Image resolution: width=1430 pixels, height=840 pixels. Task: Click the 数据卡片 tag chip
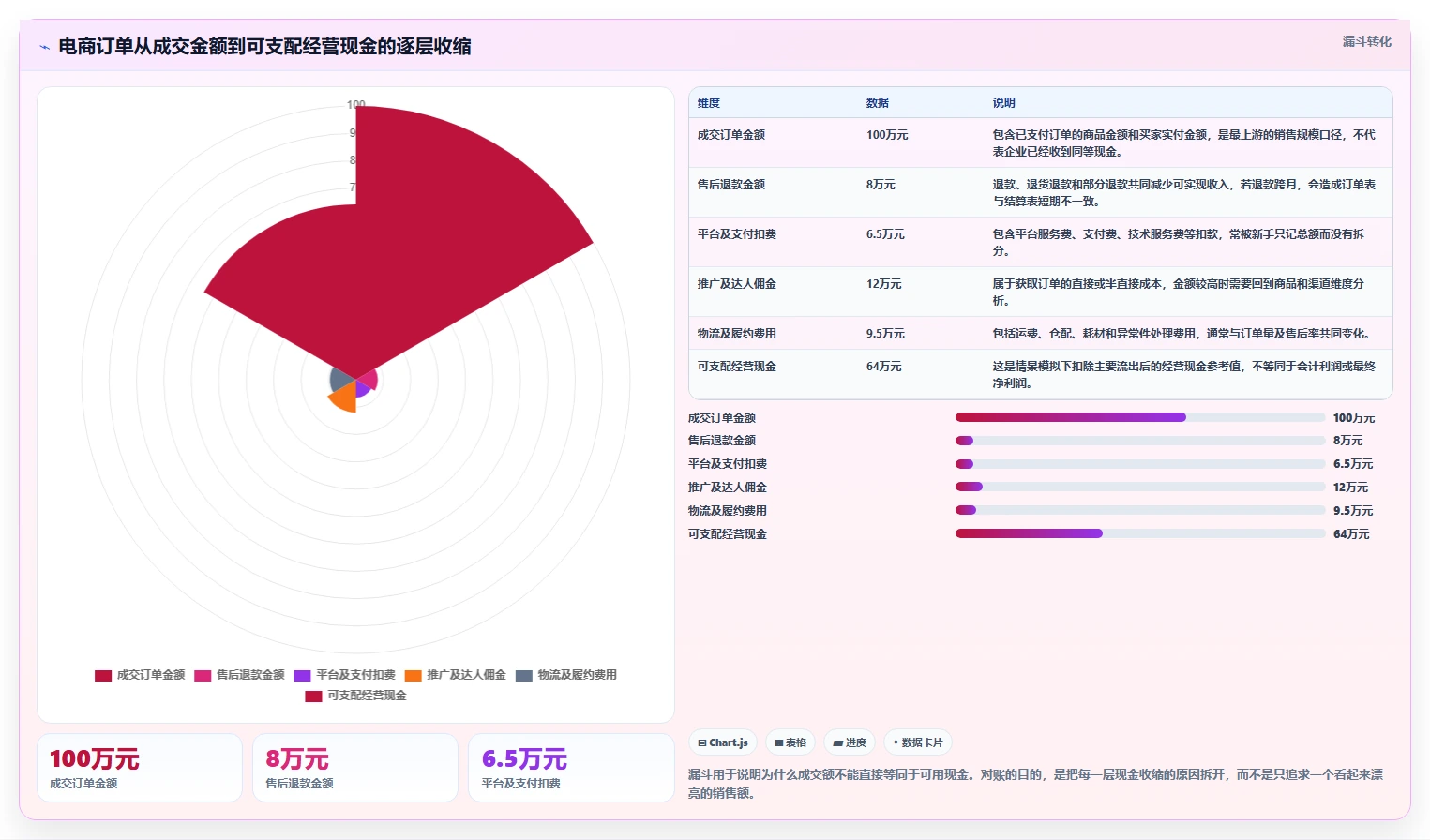(918, 742)
